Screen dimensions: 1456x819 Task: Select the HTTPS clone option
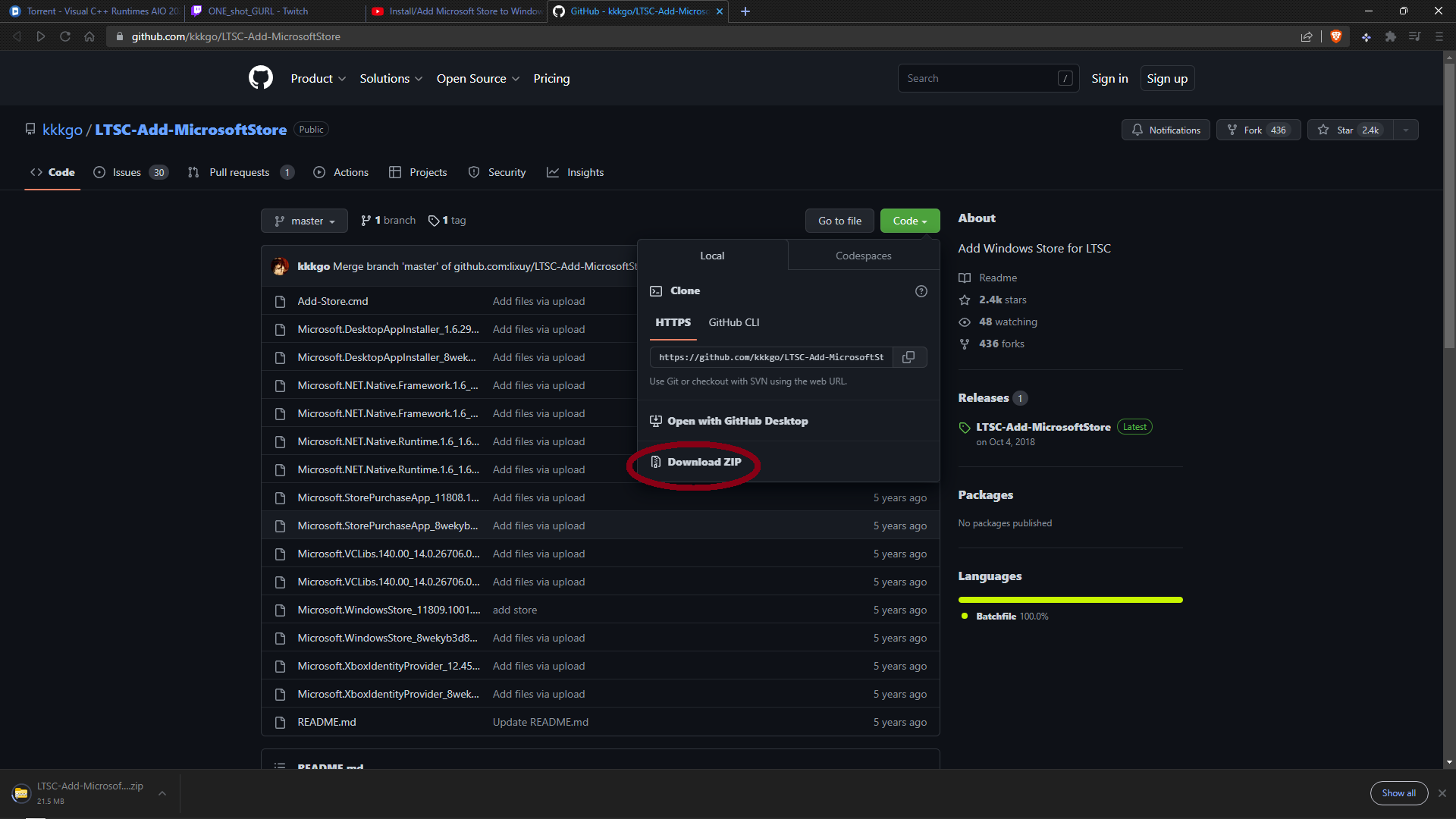(673, 323)
